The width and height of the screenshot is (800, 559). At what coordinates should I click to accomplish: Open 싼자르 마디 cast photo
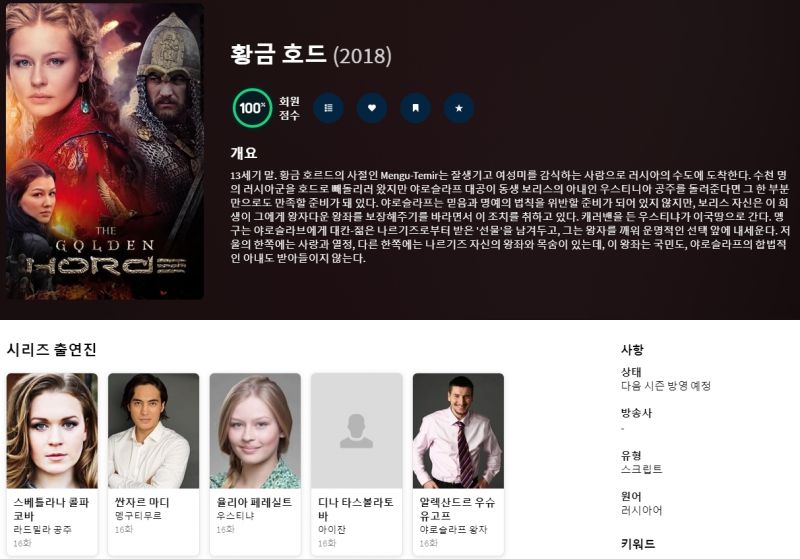(x=154, y=430)
